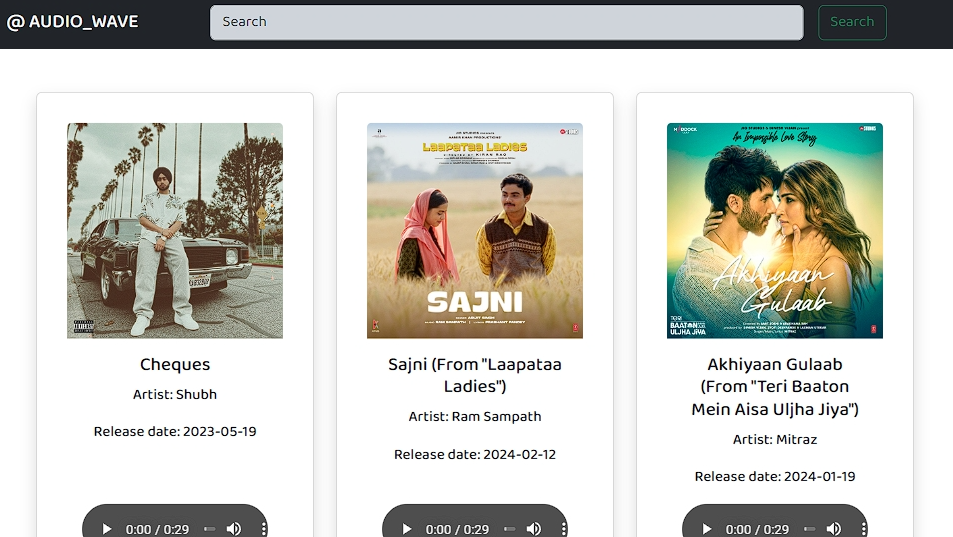The height and width of the screenshot is (537, 953).
Task: Click the @ AUDIO_WAVE logo
Action: click(x=72, y=22)
